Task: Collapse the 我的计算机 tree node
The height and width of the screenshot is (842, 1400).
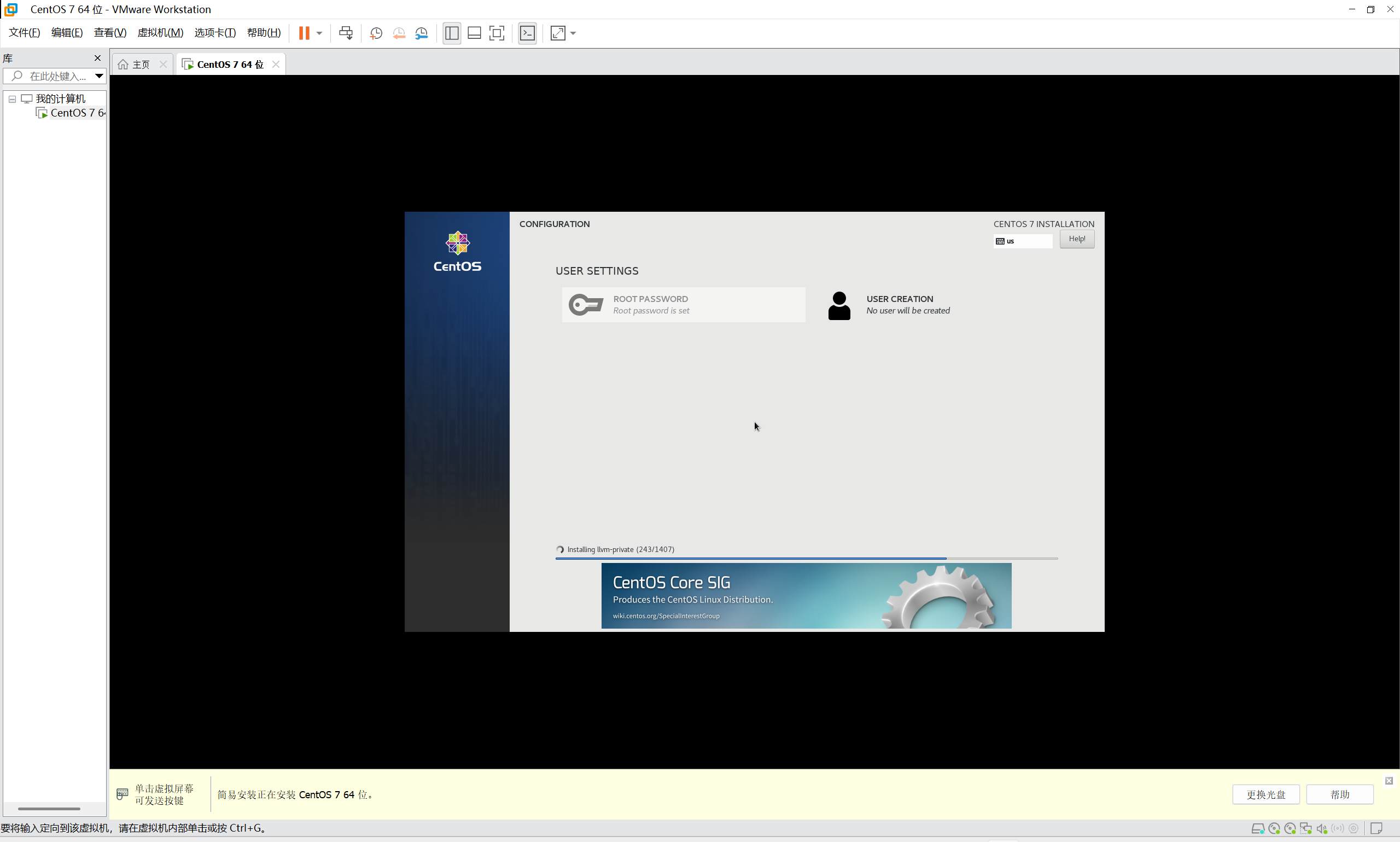Action: click(12, 98)
